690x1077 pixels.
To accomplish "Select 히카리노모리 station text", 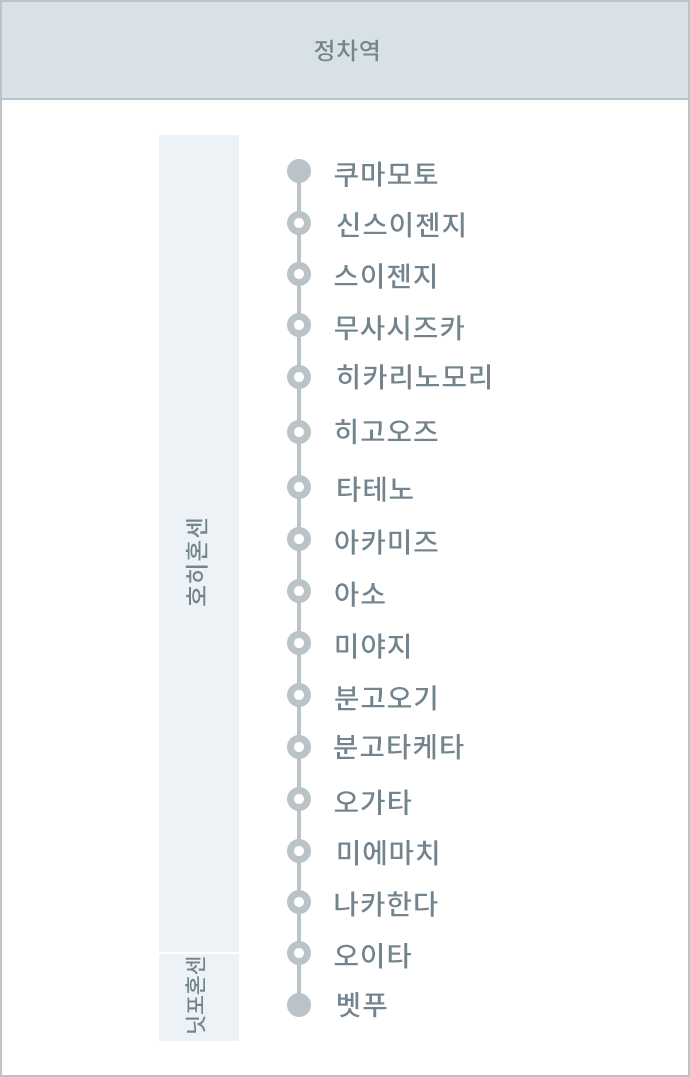I will tap(413, 377).
